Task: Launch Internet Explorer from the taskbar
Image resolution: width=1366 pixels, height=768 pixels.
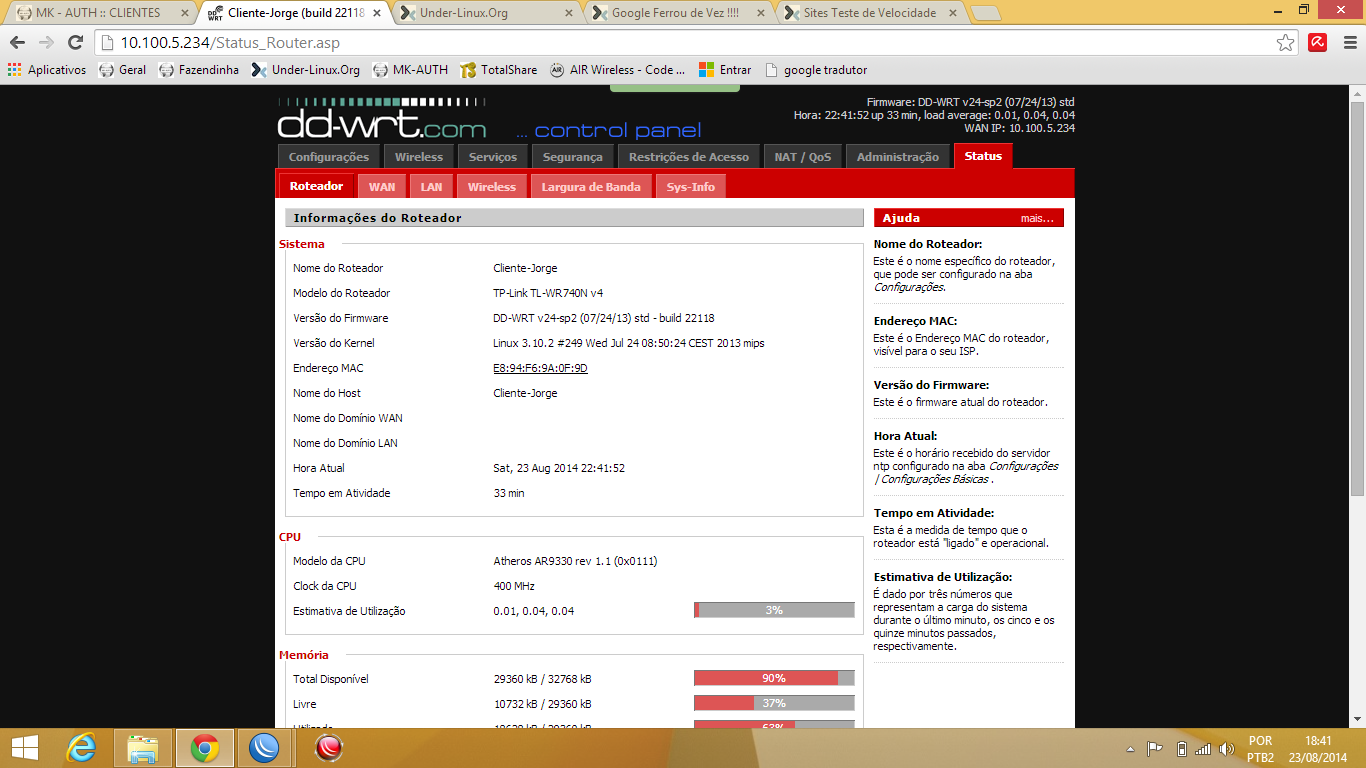Action: click(x=81, y=747)
